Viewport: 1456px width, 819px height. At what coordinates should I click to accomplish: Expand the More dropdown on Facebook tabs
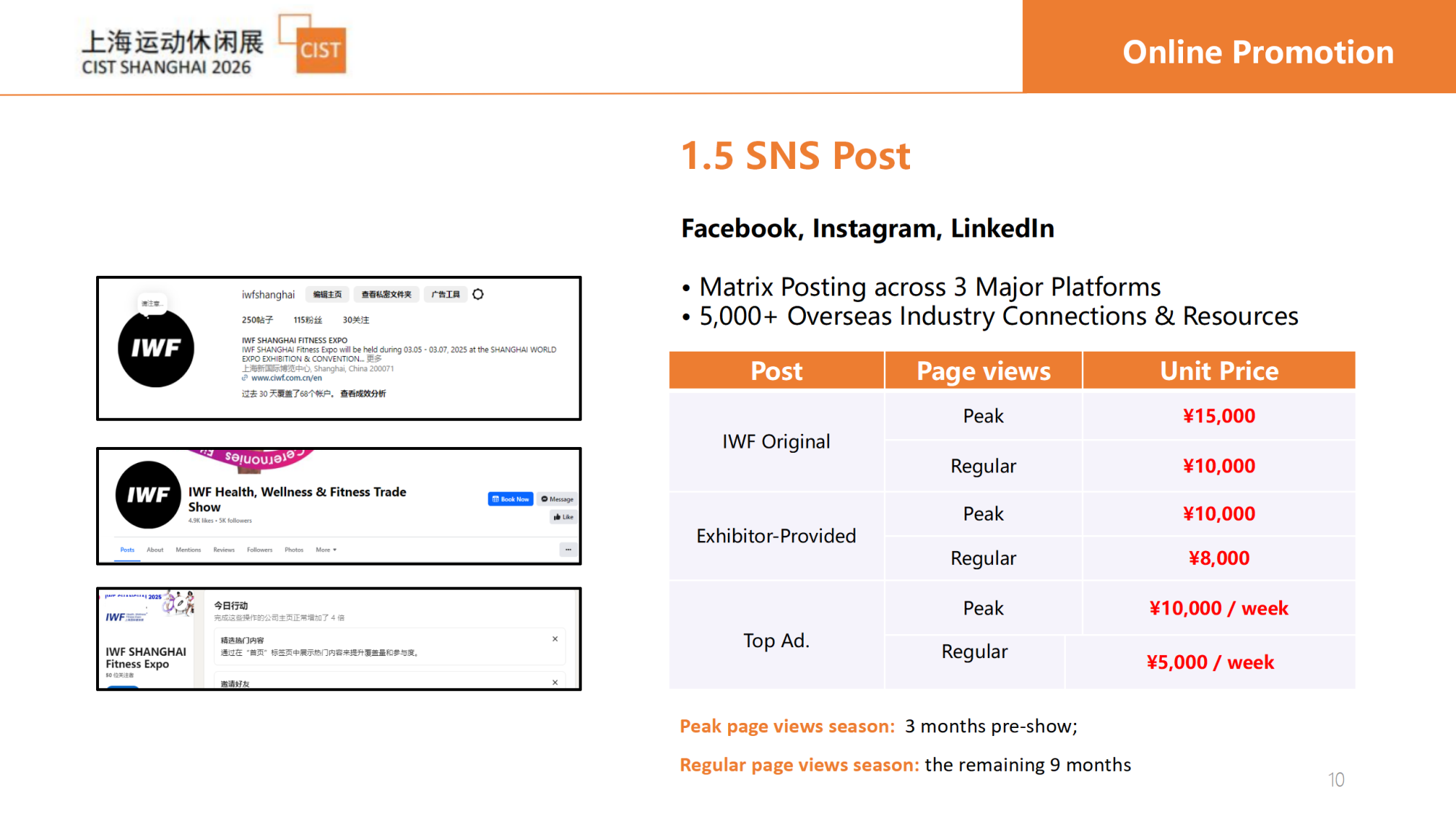pos(326,550)
